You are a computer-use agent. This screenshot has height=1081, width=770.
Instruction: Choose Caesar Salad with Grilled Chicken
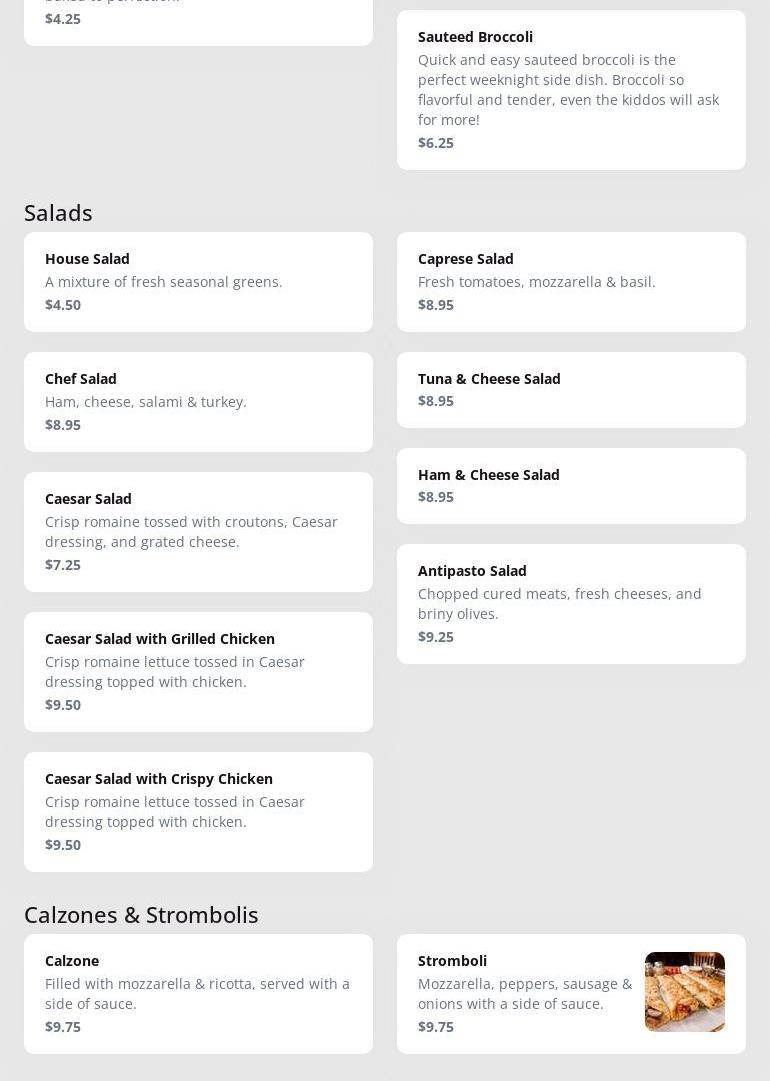pos(198,671)
